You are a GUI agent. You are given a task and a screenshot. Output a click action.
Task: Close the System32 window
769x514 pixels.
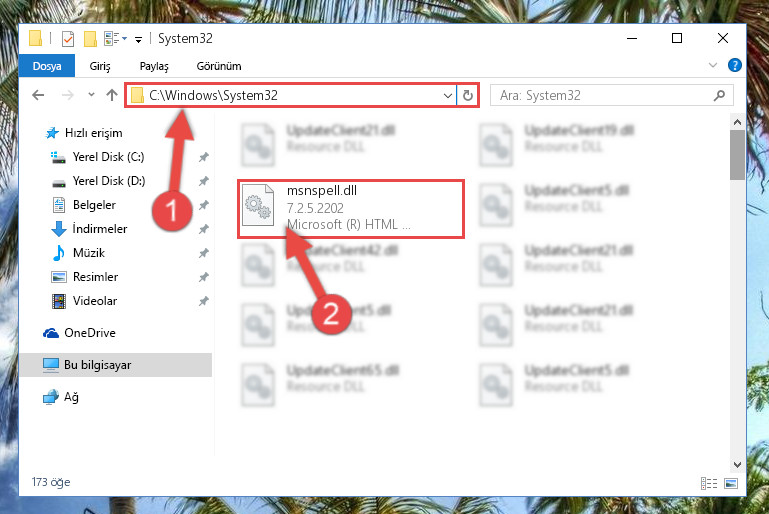pyautogui.click(x=722, y=38)
